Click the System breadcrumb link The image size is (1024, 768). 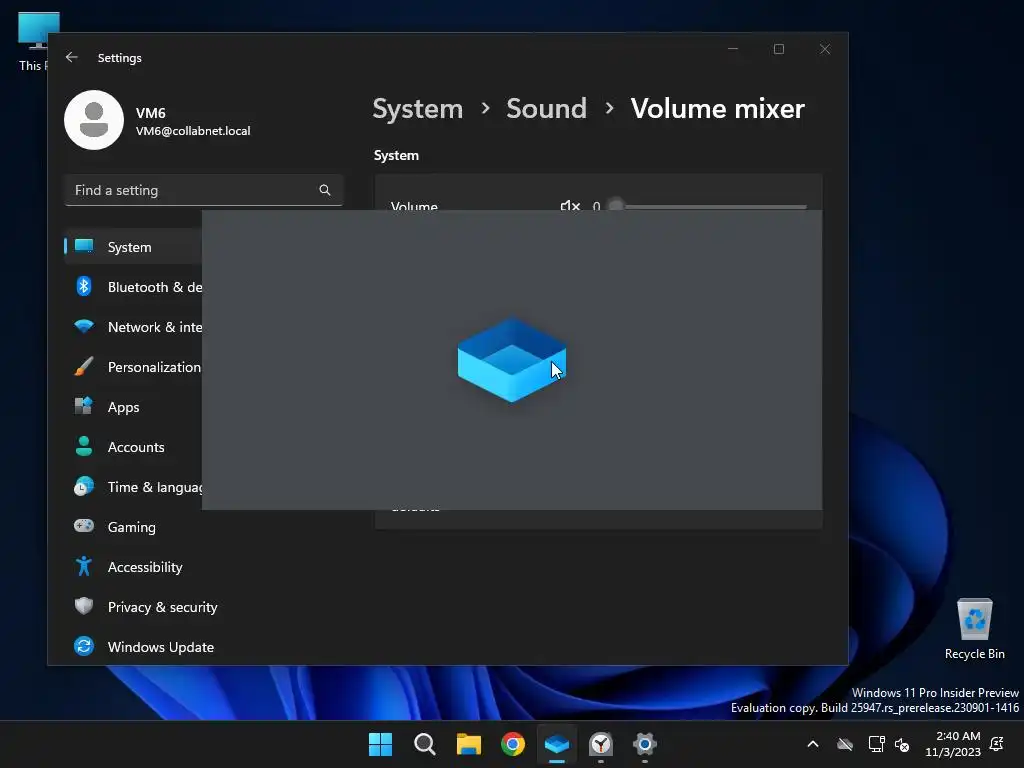coord(417,108)
